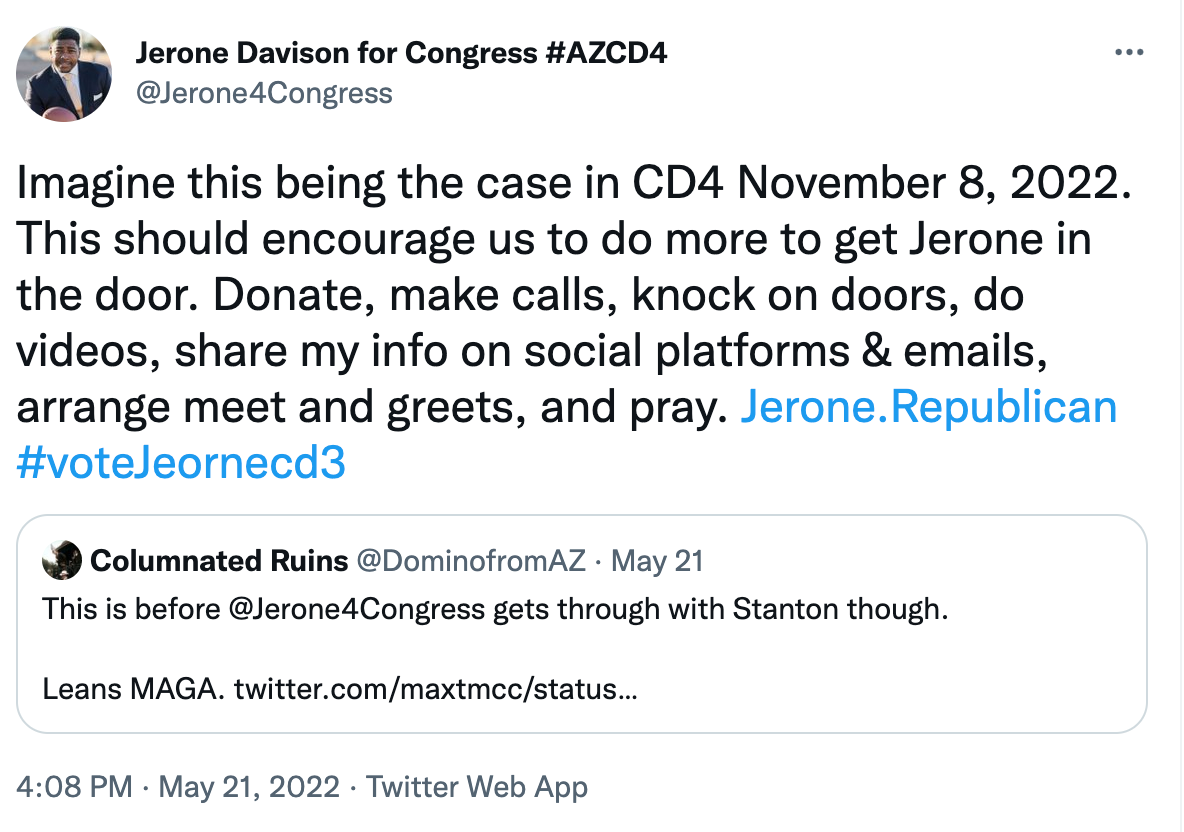Screen dimensions: 1184x832
Task: Click the May 21 date in quoted tweet
Action: pos(657,561)
